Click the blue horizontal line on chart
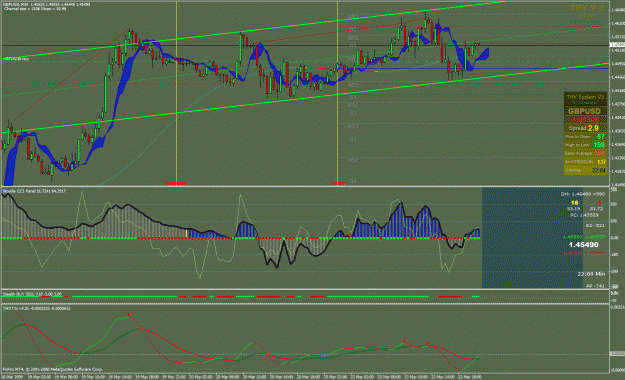 [x=482, y=69]
